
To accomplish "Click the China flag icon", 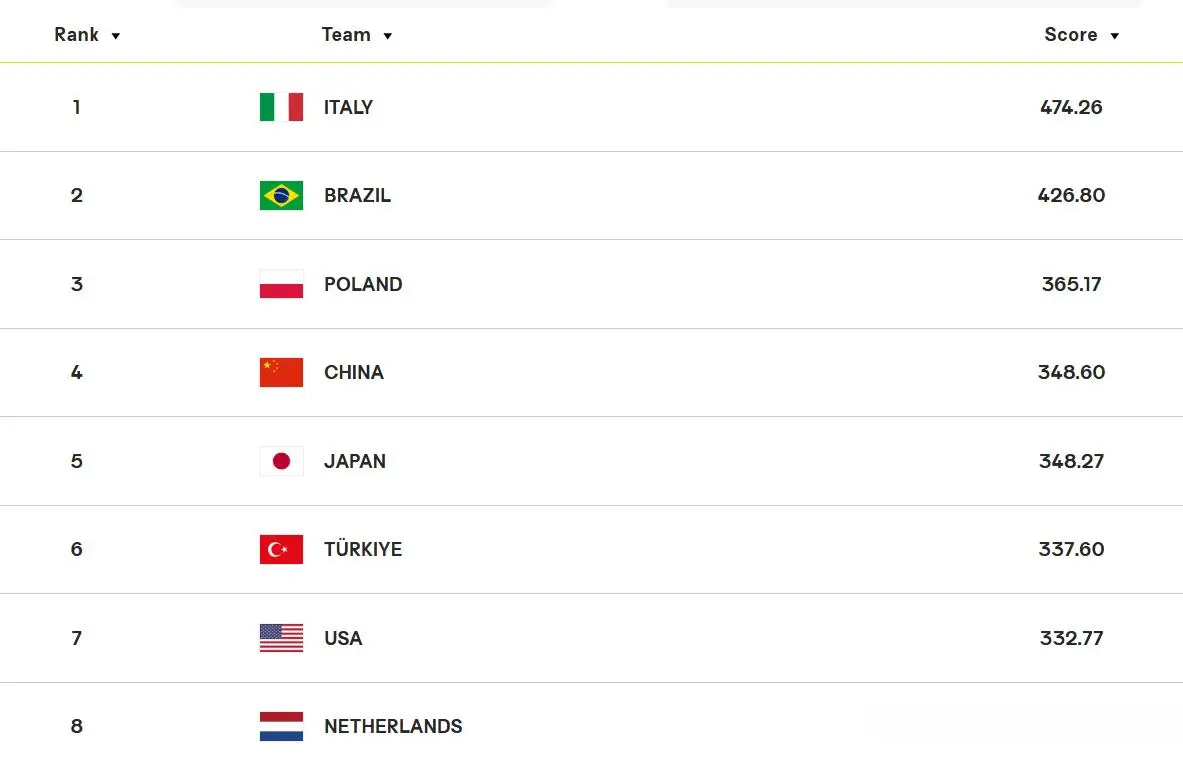I will pyautogui.click(x=281, y=373).
